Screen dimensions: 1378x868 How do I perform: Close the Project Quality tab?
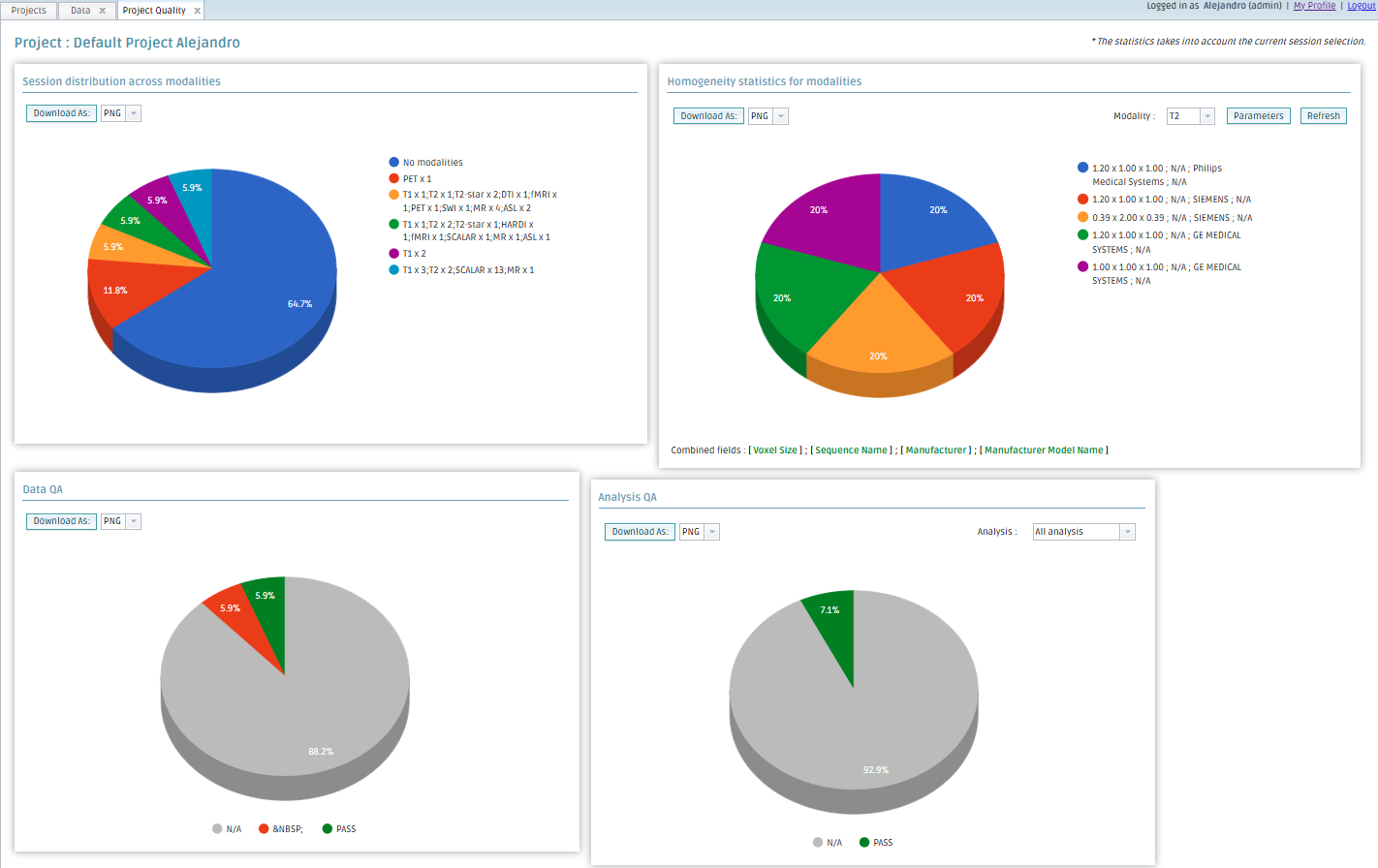pos(198,11)
